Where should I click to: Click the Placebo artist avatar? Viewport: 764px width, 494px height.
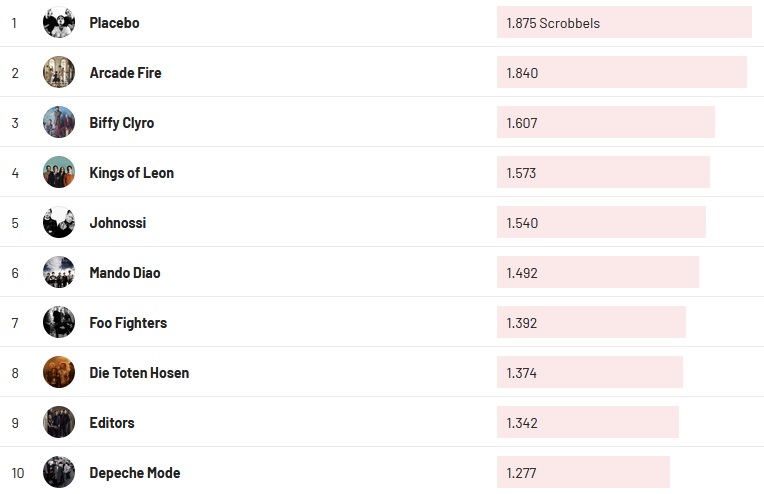pos(59,22)
